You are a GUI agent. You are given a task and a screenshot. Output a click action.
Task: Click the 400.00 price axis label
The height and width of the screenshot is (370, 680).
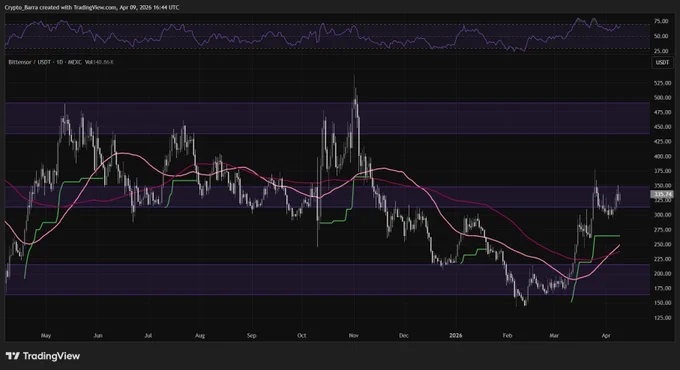coord(662,157)
